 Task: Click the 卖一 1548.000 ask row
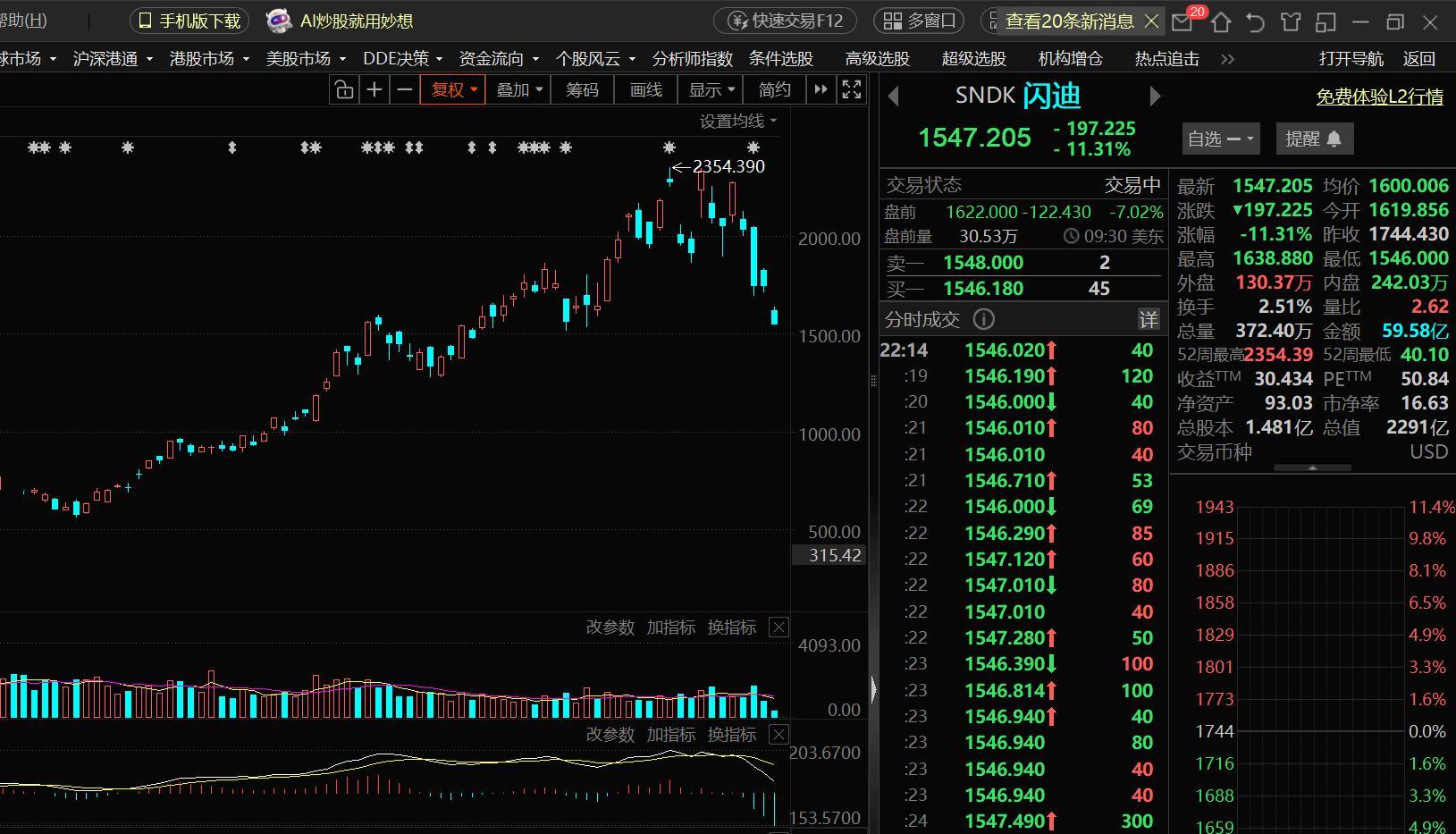point(1022,263)
